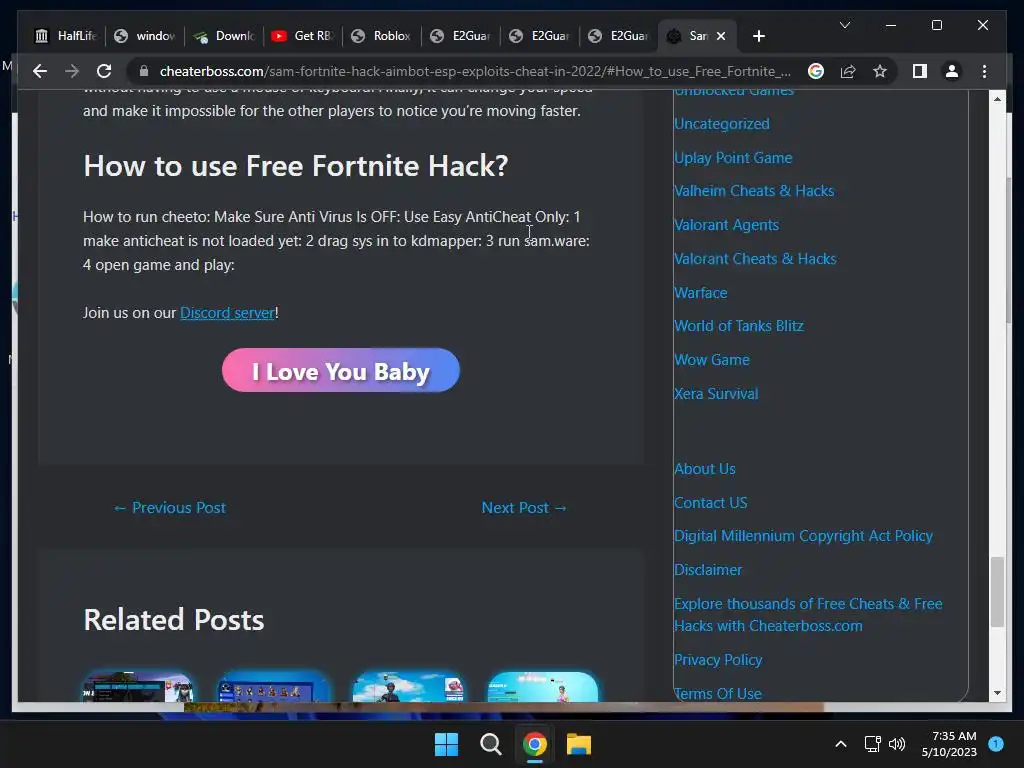This screenshot has width=1024, height=768.
Task: Open the Discord server link
Action: (227, 313)
